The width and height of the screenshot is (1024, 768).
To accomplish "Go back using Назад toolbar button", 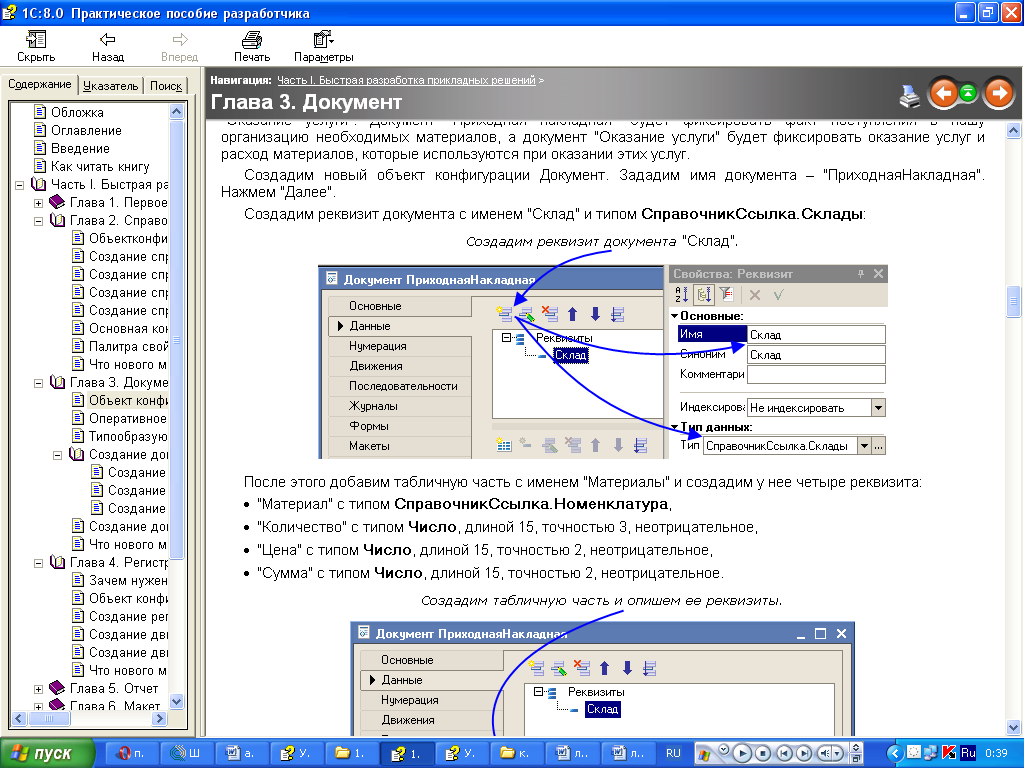I will [107, 46].
